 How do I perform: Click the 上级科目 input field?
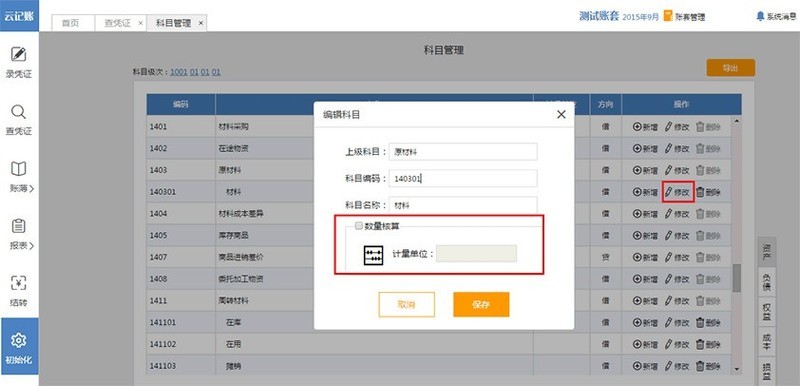click(x=463, y=151)
